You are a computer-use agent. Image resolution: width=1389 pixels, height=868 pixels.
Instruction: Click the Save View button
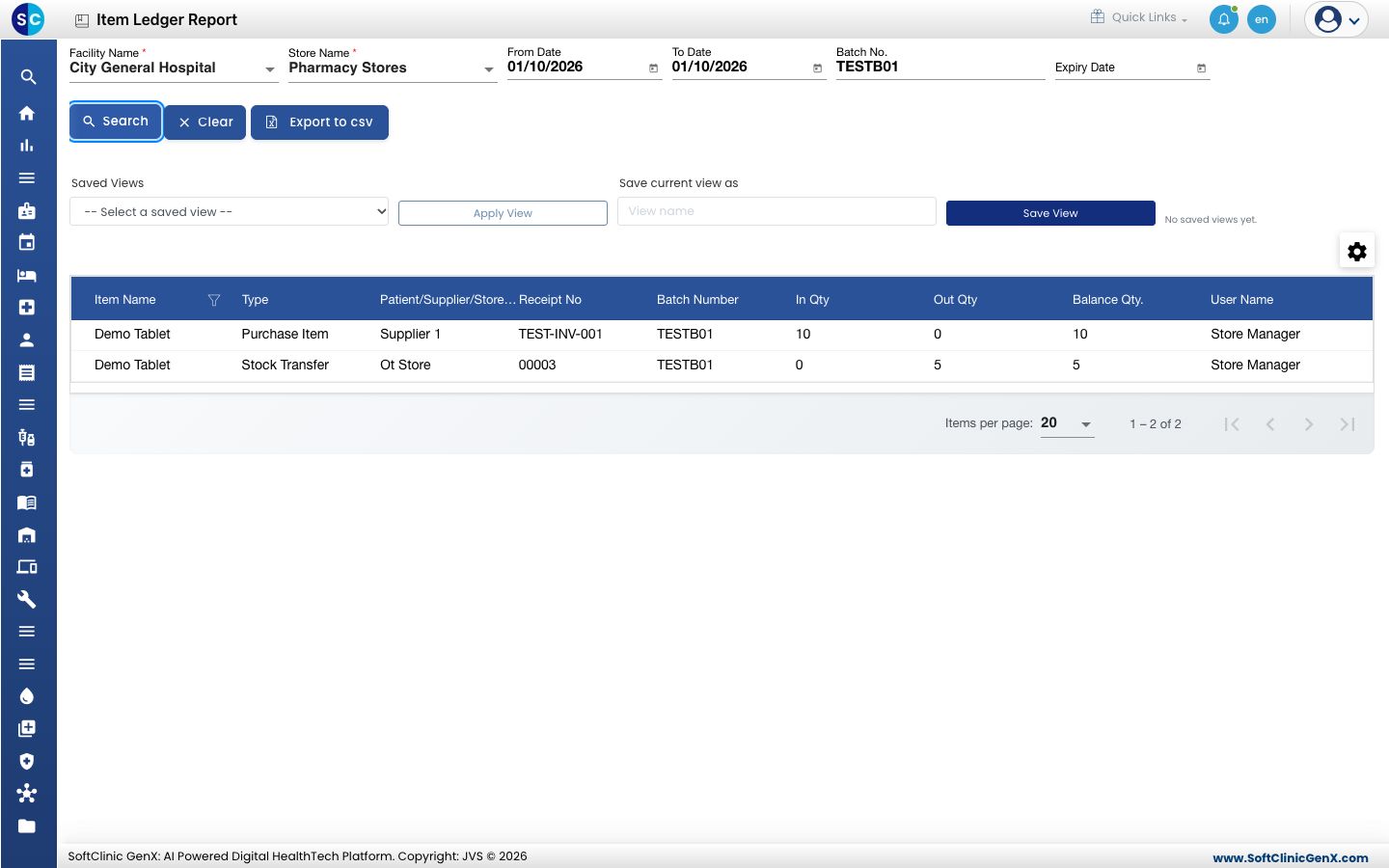click(x=1050, y=213)
